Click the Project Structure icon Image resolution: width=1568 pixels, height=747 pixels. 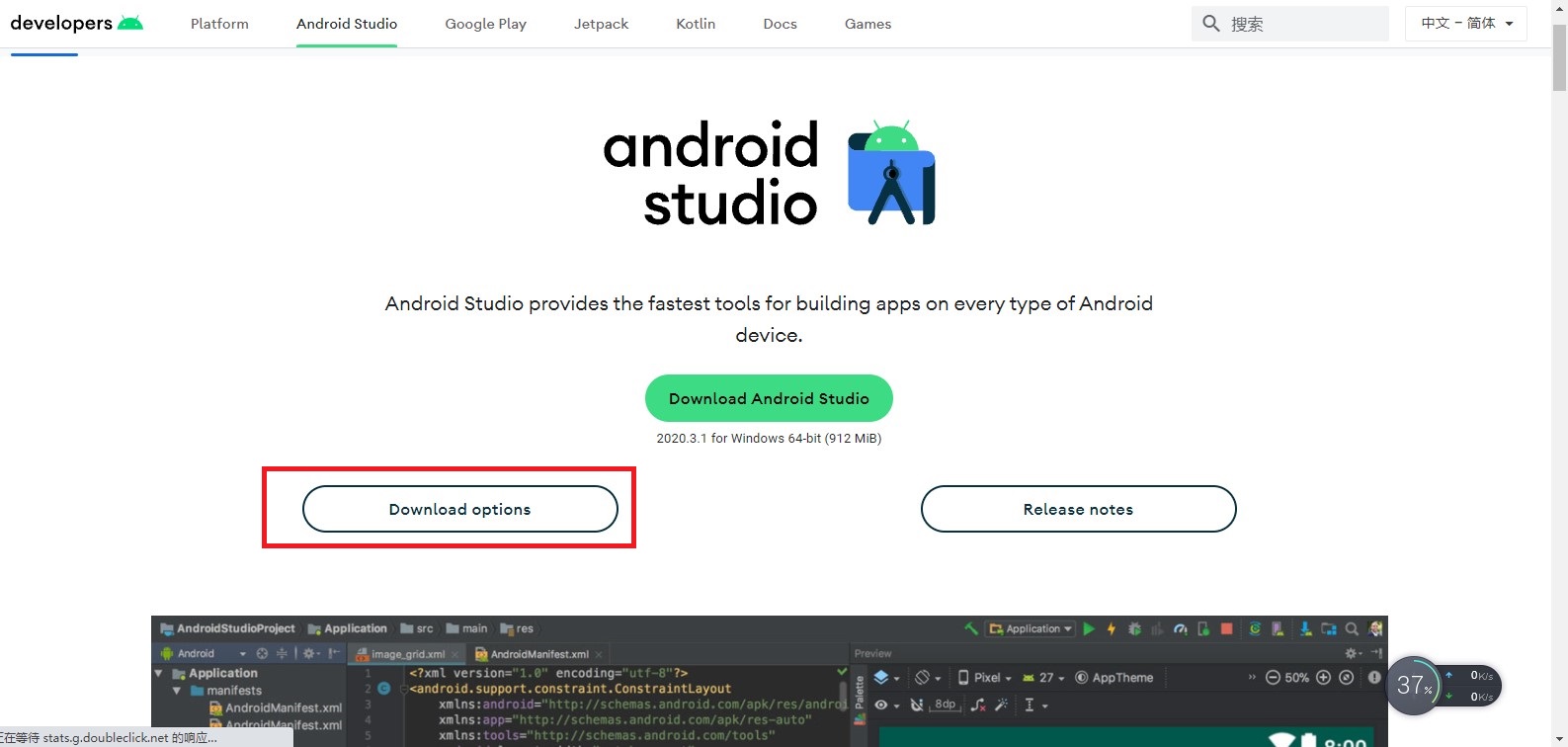[1328, 628]
